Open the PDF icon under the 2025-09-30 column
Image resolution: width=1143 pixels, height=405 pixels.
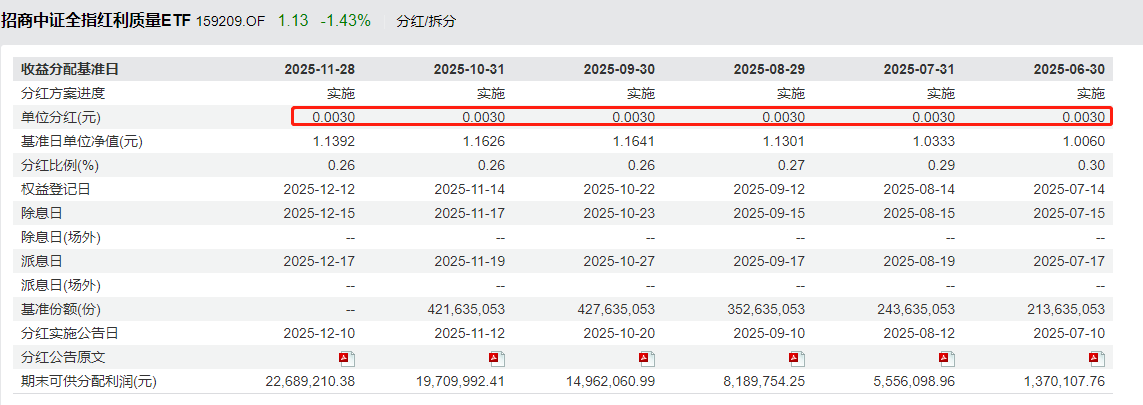tap(647, 358)
